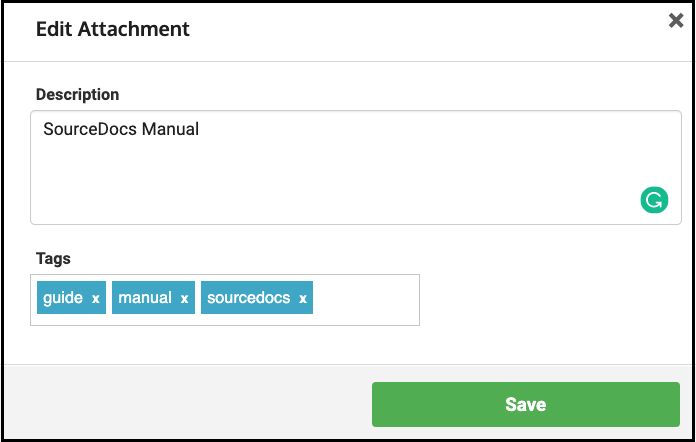The height and width of the screenshot is (442, 696).
Task: Click the Edit Attachment dialog title
Action: click(113, 29)
